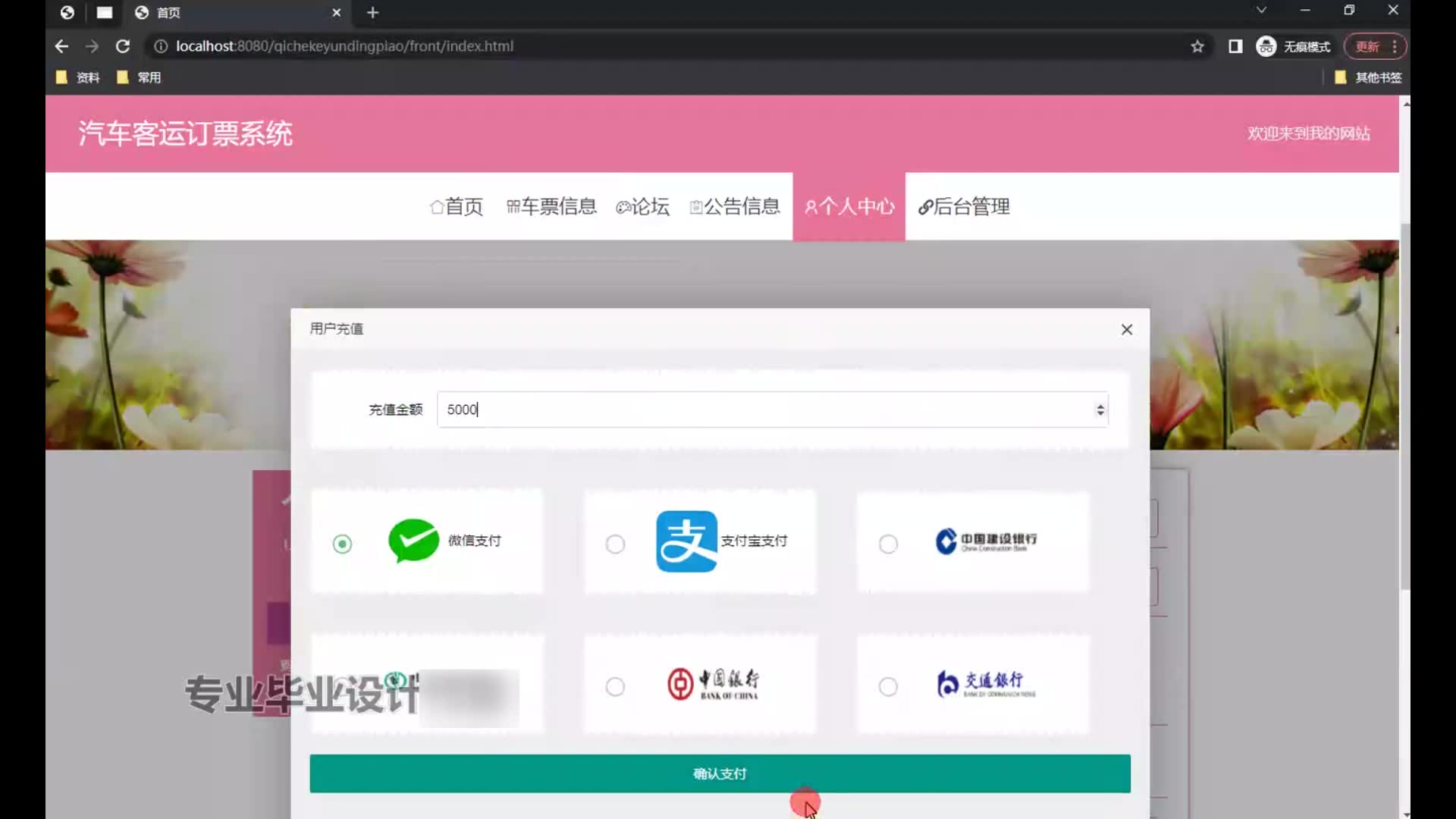
Task: Click the China Construction Bank logo
Action: pos(986,541)
